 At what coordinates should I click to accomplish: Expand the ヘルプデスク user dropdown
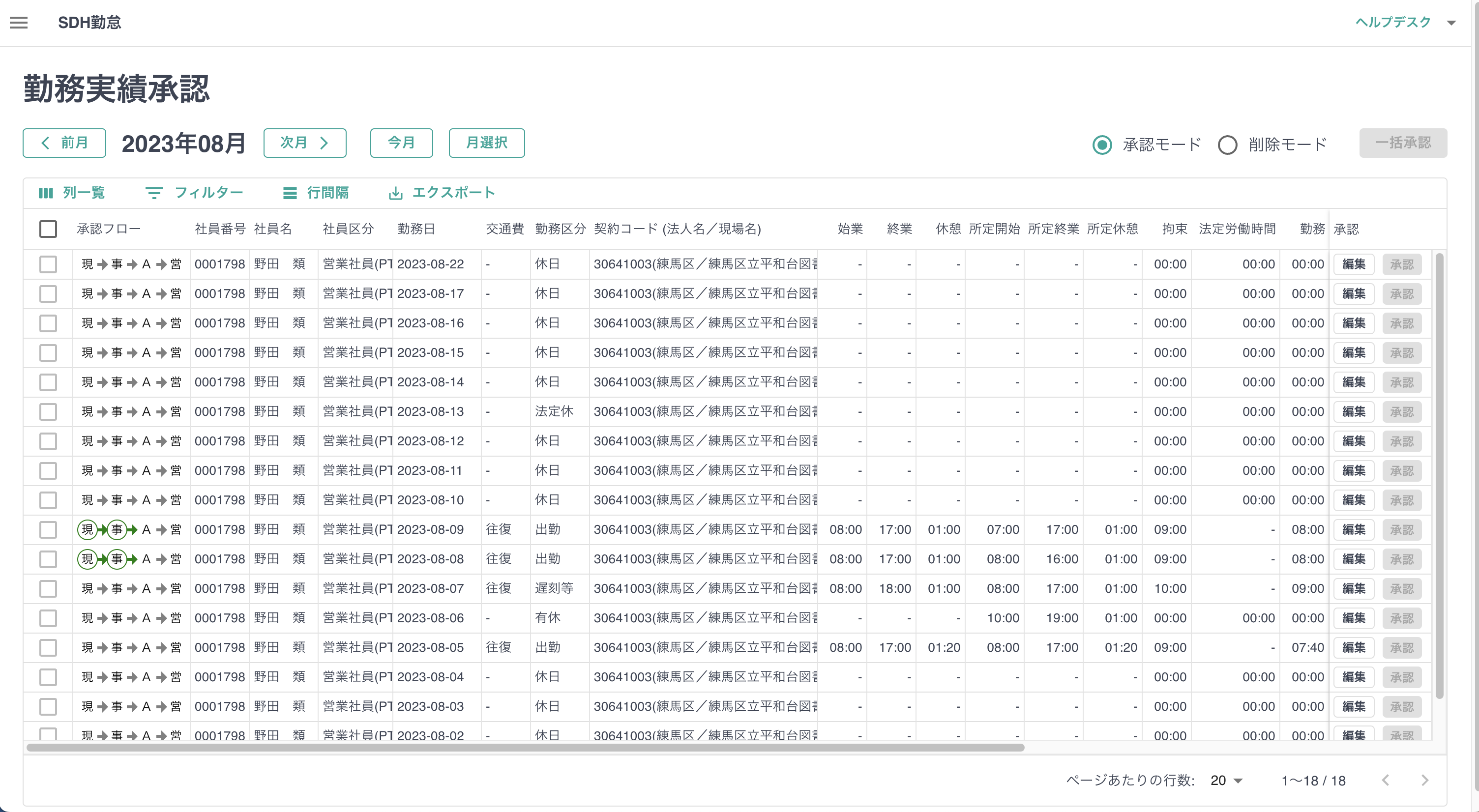(1451, 23)
